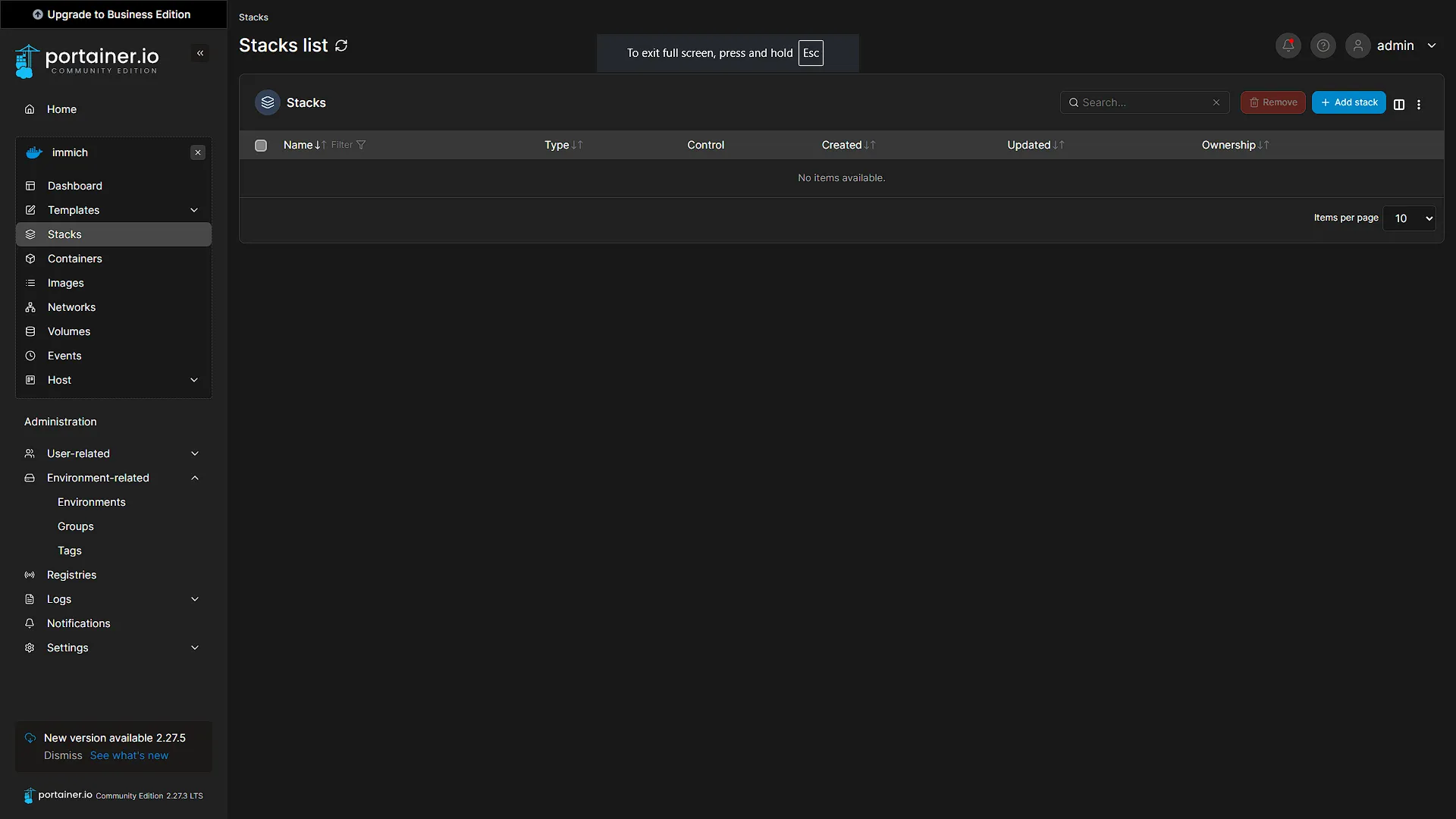Collapse the Environment-related section
The width and height of the screenshot is (1456, 819).
195,478
